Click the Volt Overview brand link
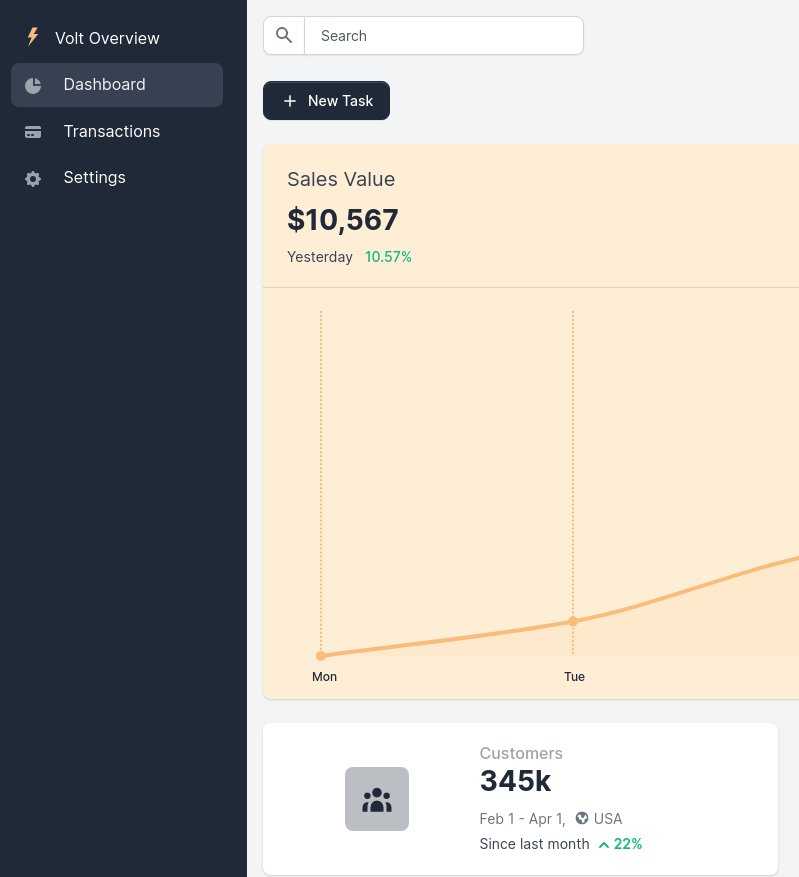The width and height of the screenshot is (799, 877). click(x=107, y=38)
